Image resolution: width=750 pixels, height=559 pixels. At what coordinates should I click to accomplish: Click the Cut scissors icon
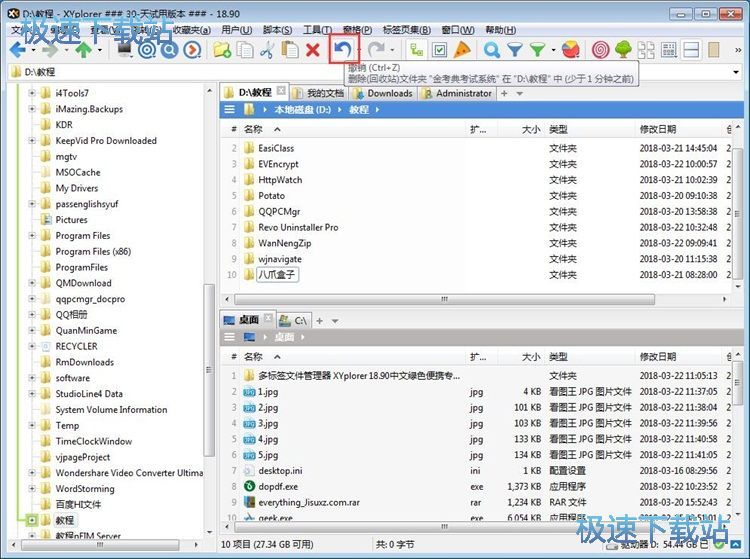(x=267, y=50)
